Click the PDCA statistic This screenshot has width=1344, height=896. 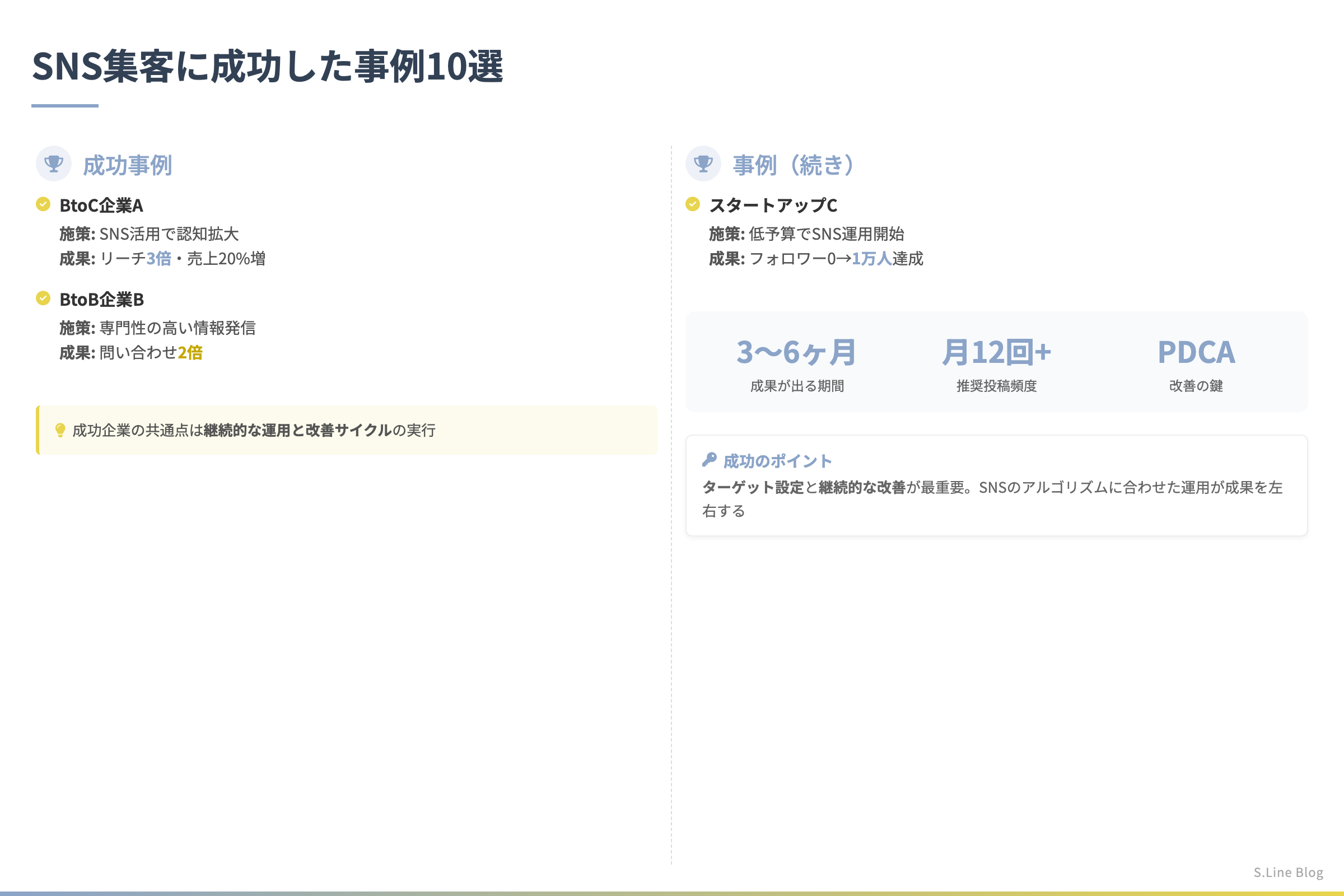pyautogui.click(x=1196, y=352)
